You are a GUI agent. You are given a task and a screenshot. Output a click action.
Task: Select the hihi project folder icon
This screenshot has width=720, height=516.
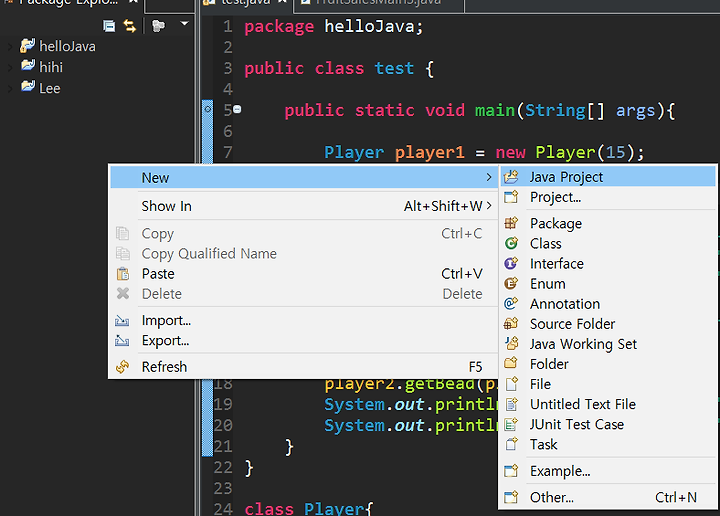coord(28,66)
